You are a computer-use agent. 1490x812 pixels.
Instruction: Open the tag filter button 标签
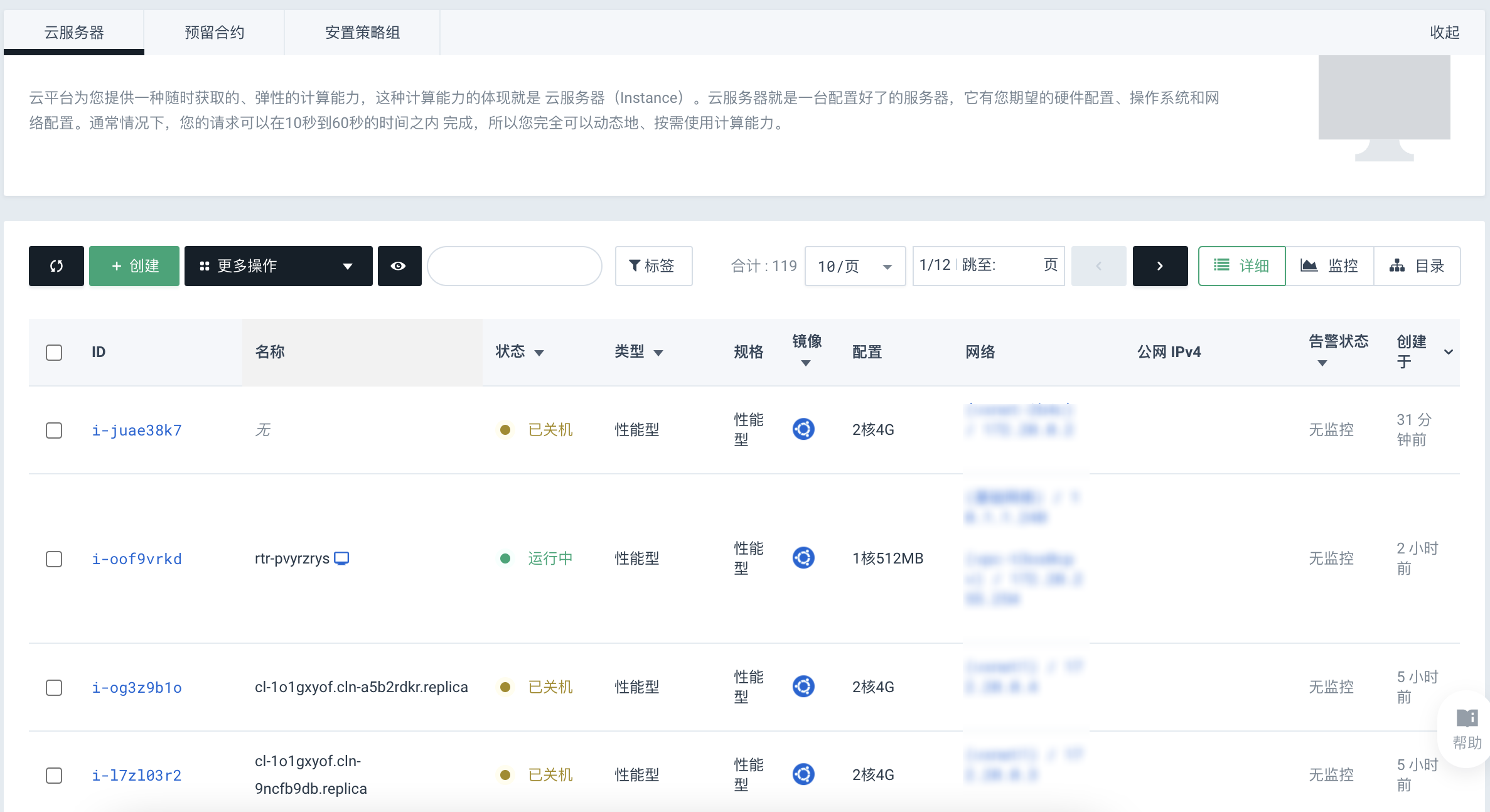point(653,266)
